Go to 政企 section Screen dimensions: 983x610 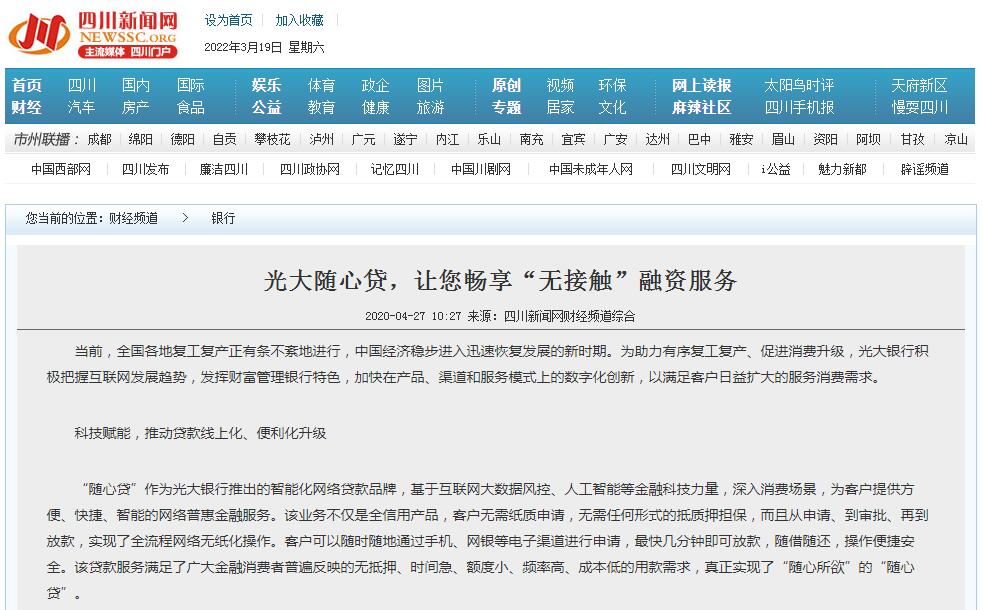click(x=376, y=85)
